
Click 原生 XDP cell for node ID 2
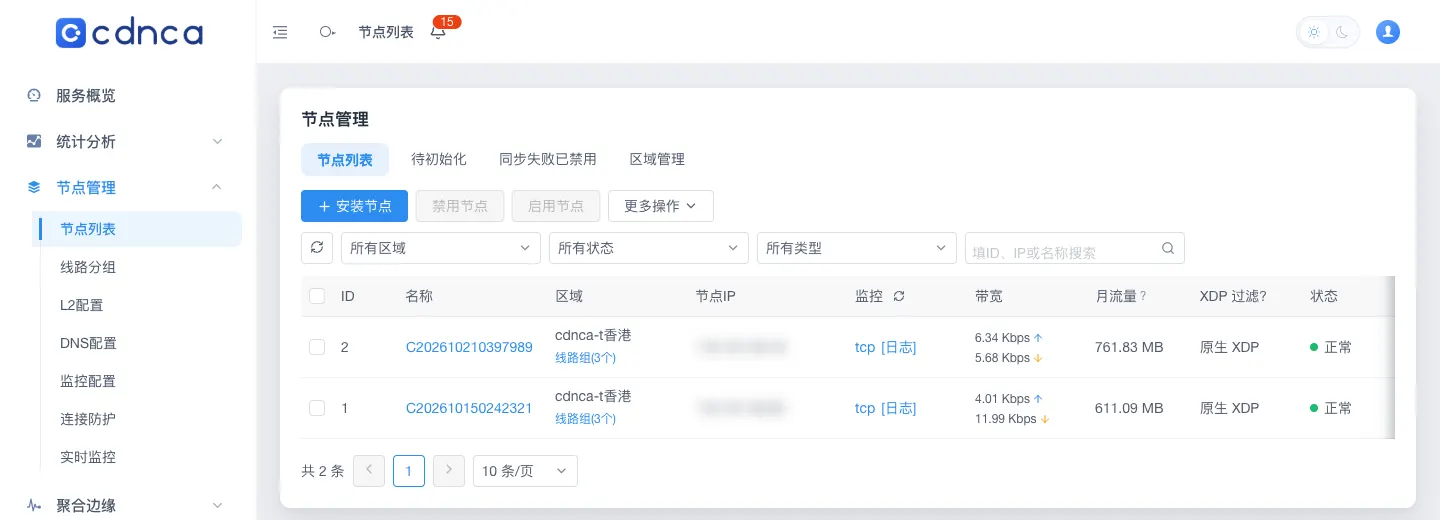(x=1230, y=347)
